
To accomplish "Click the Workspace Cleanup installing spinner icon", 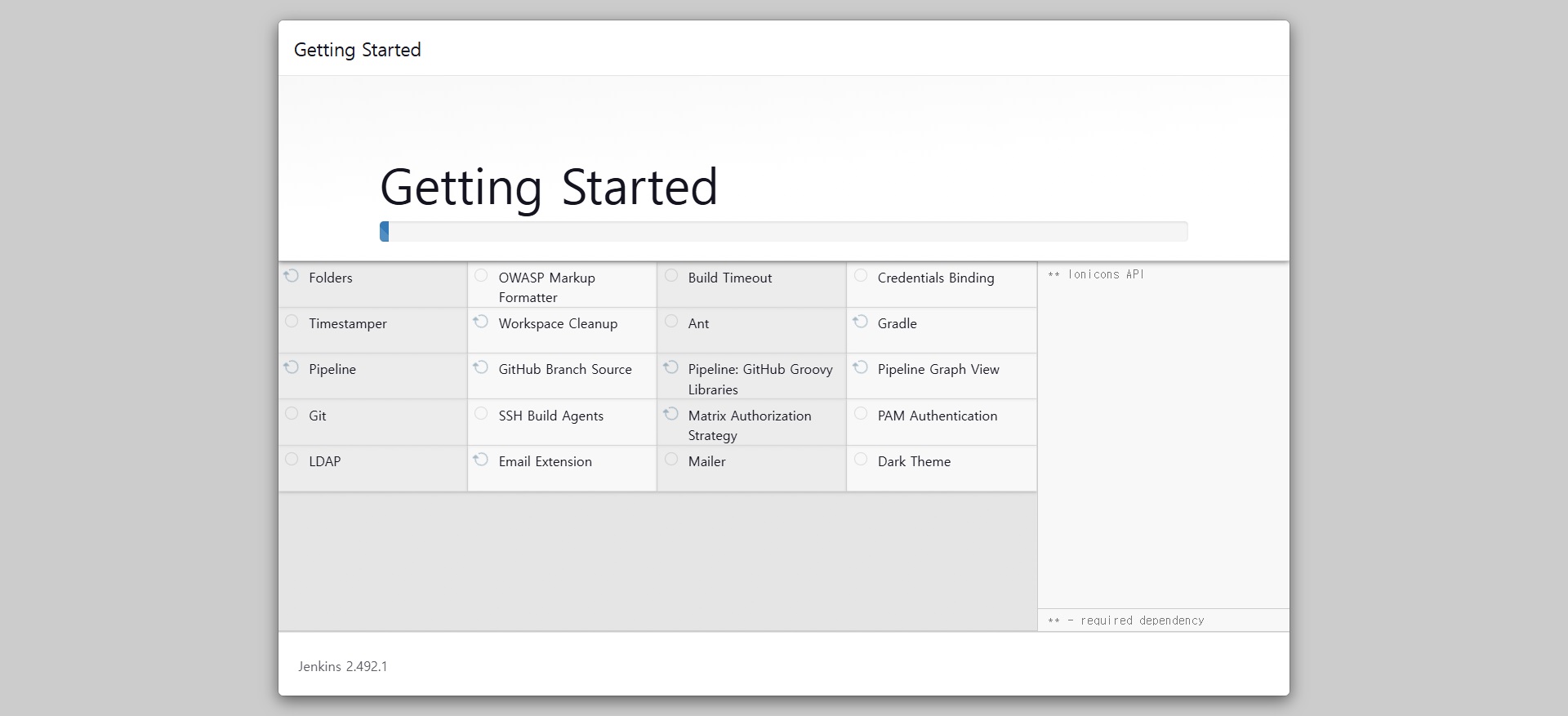I will (x=481, y=322).
